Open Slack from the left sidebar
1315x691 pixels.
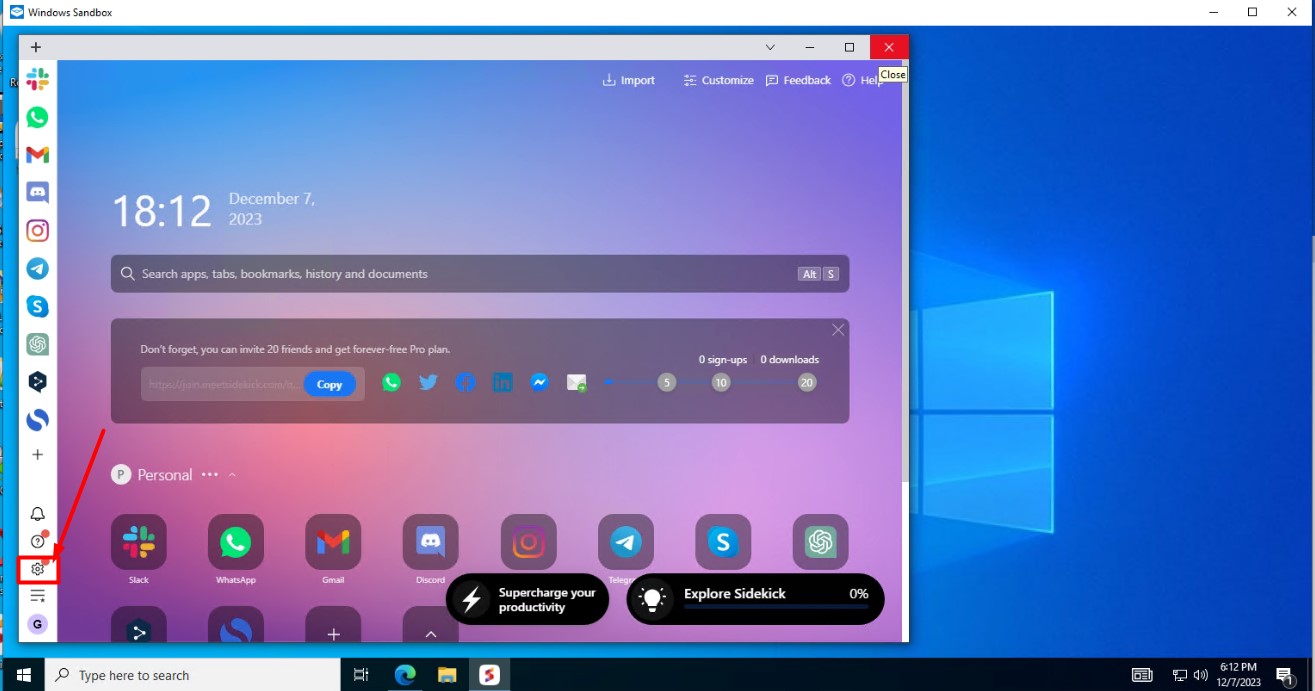point(37,79)
